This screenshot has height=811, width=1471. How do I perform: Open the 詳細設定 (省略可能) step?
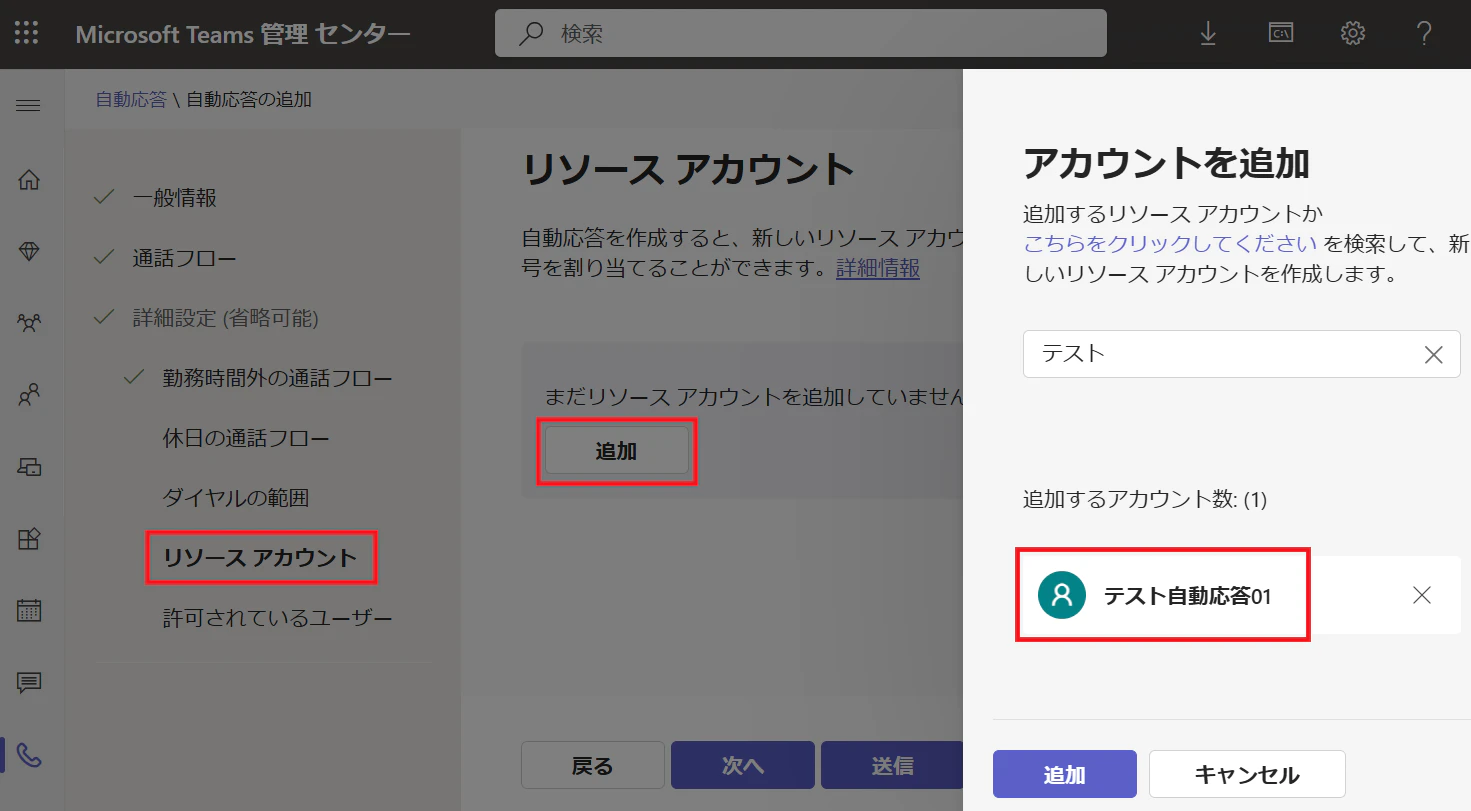[225, 318]
